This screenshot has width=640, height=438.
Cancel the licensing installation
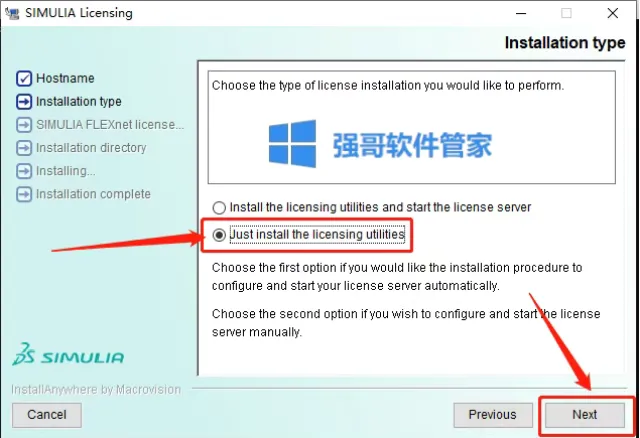coord(47,415)
